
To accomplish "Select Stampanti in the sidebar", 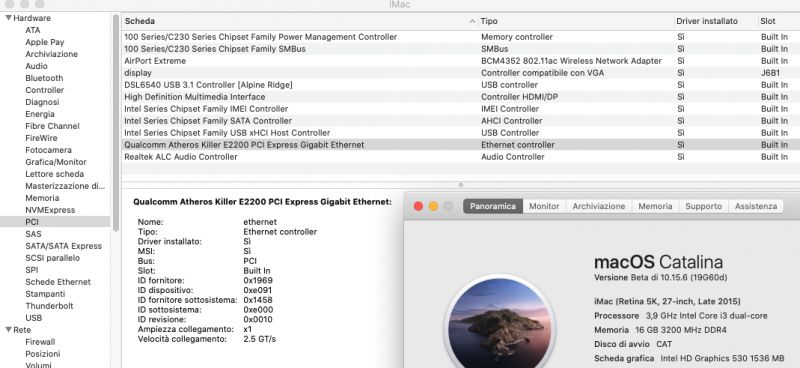I will (x=45, y=294).
